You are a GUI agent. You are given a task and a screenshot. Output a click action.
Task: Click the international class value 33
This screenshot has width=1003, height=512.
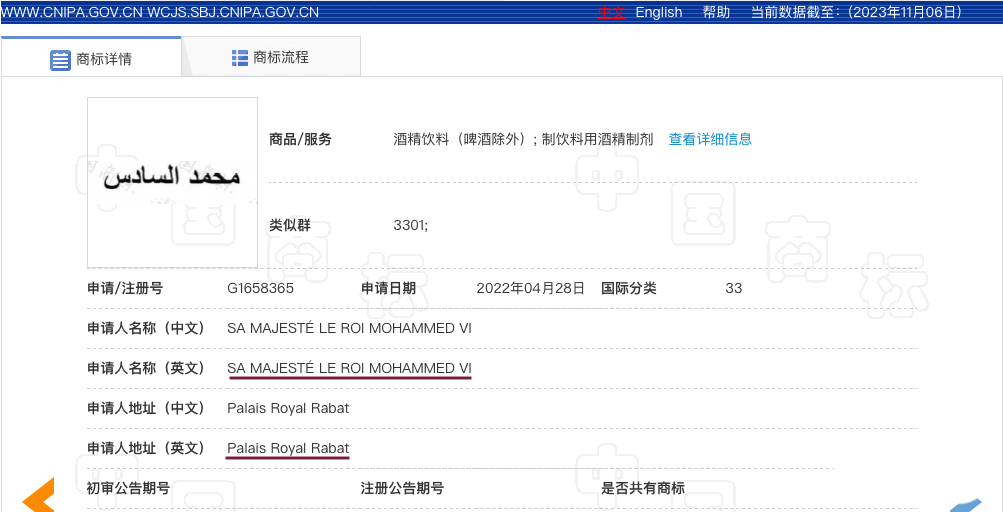pyautogui.click(x=734, y=288)
